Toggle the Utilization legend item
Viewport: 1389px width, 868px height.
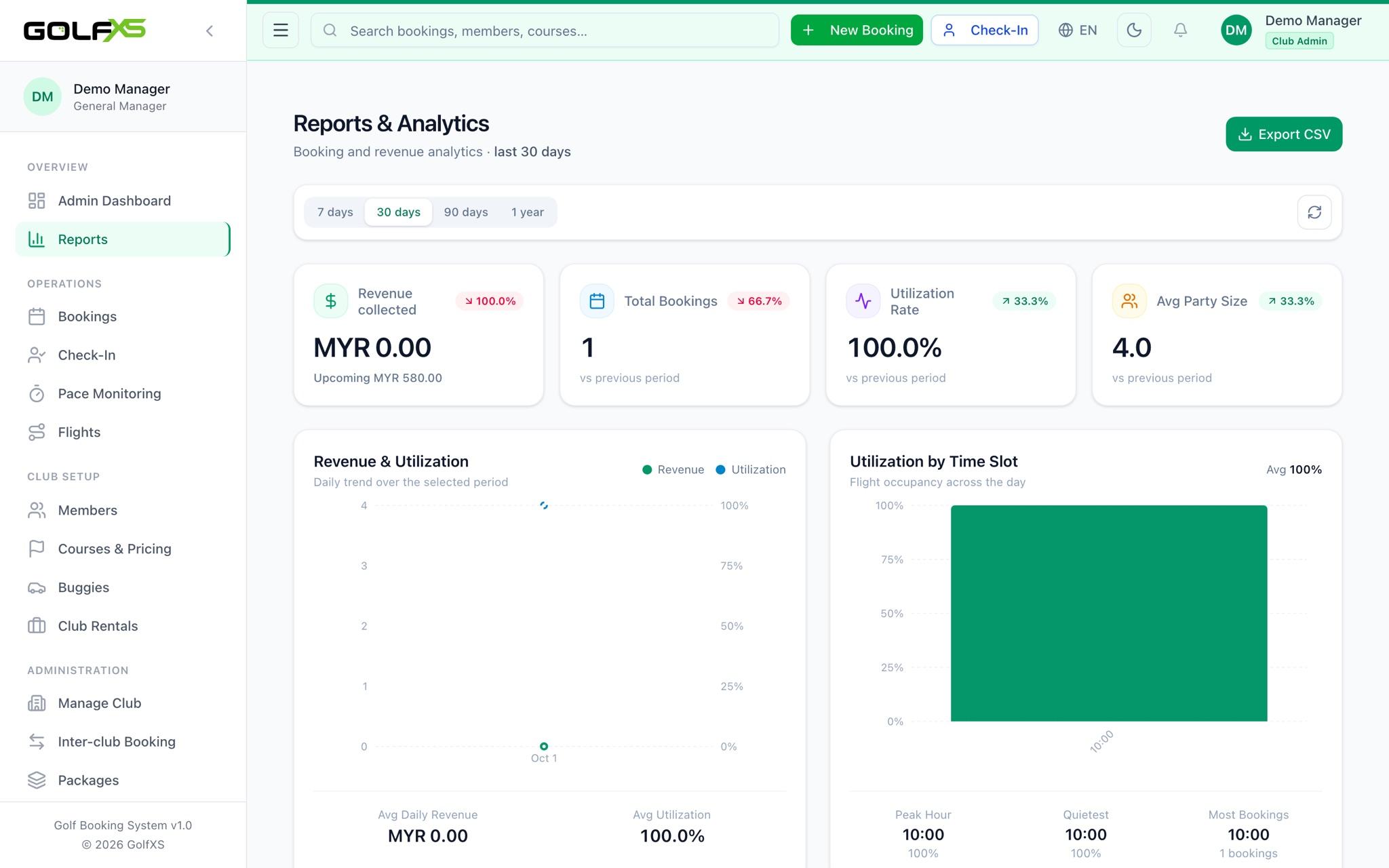point(751,470)
